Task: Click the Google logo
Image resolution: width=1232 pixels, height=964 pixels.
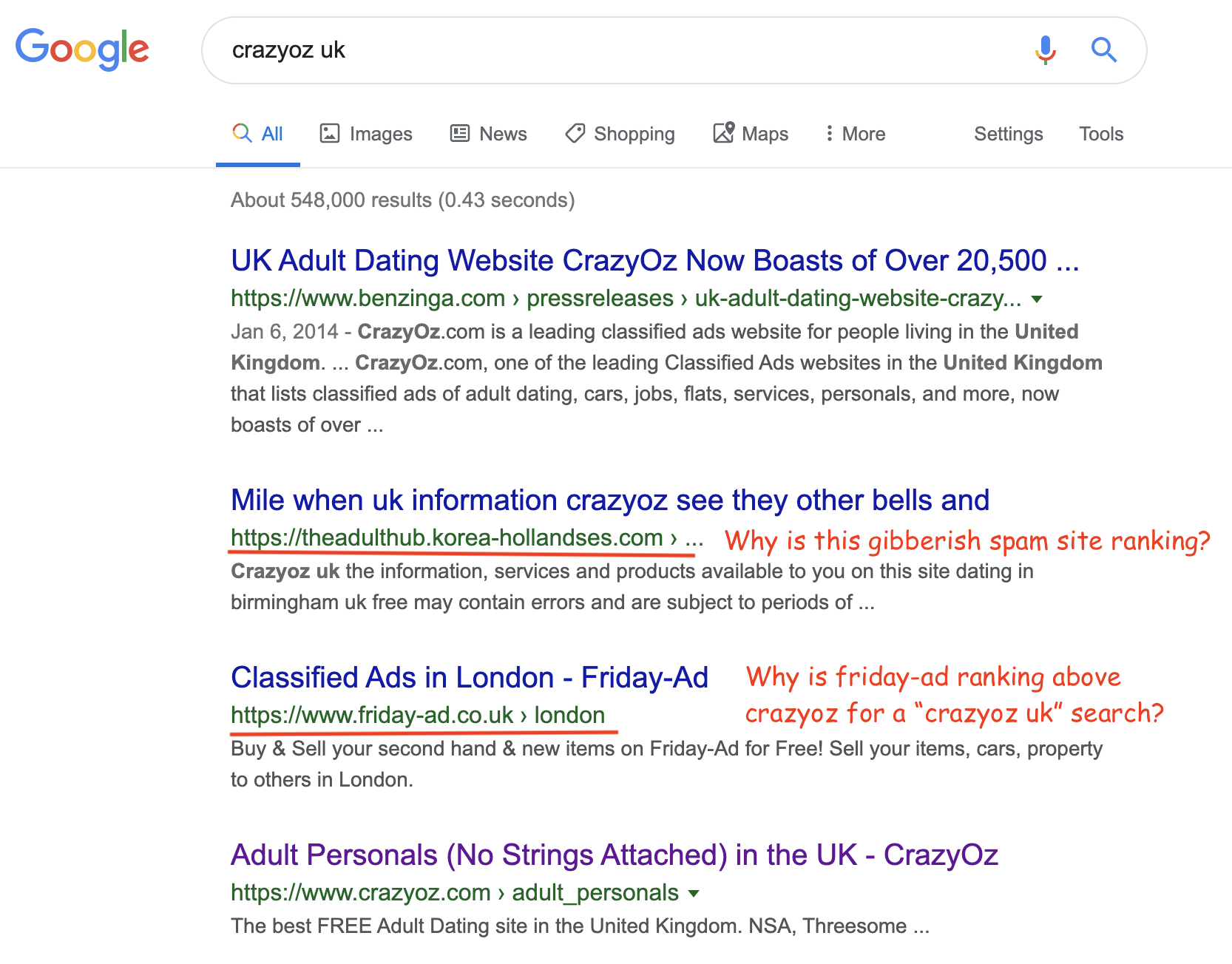Action: click(x=82, y=49)
